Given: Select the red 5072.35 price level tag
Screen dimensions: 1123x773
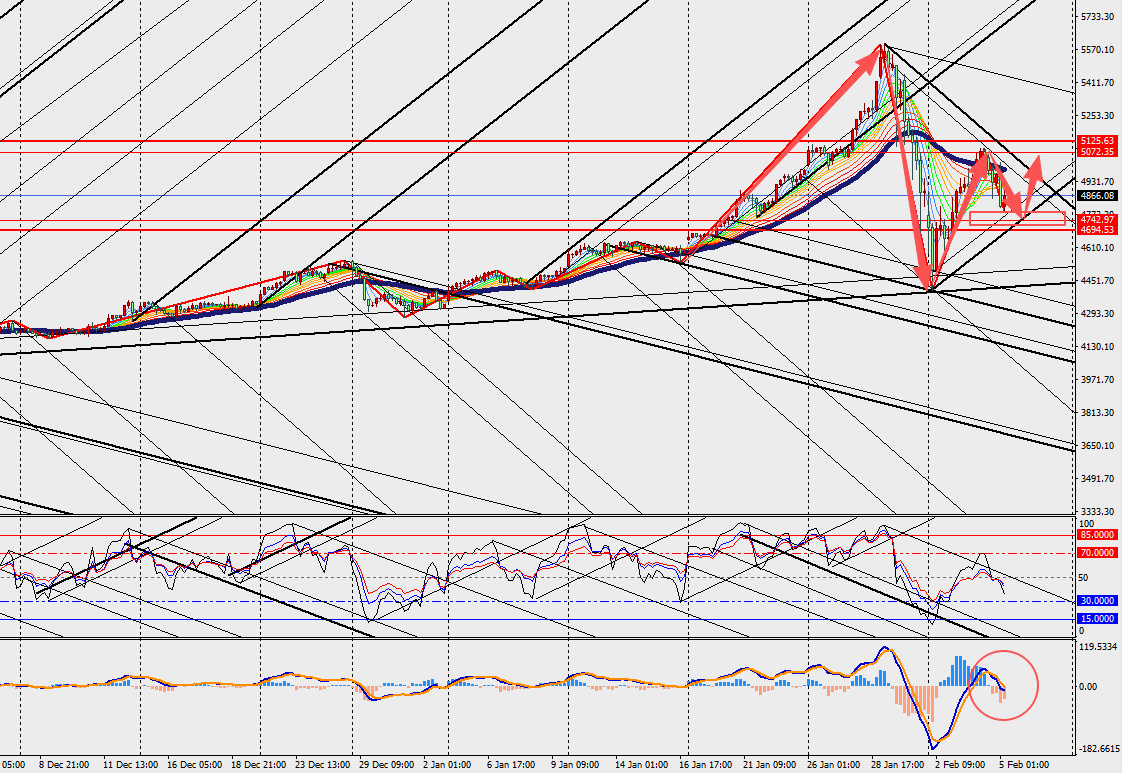Looking at the screenshot, I should (1097, 152).
